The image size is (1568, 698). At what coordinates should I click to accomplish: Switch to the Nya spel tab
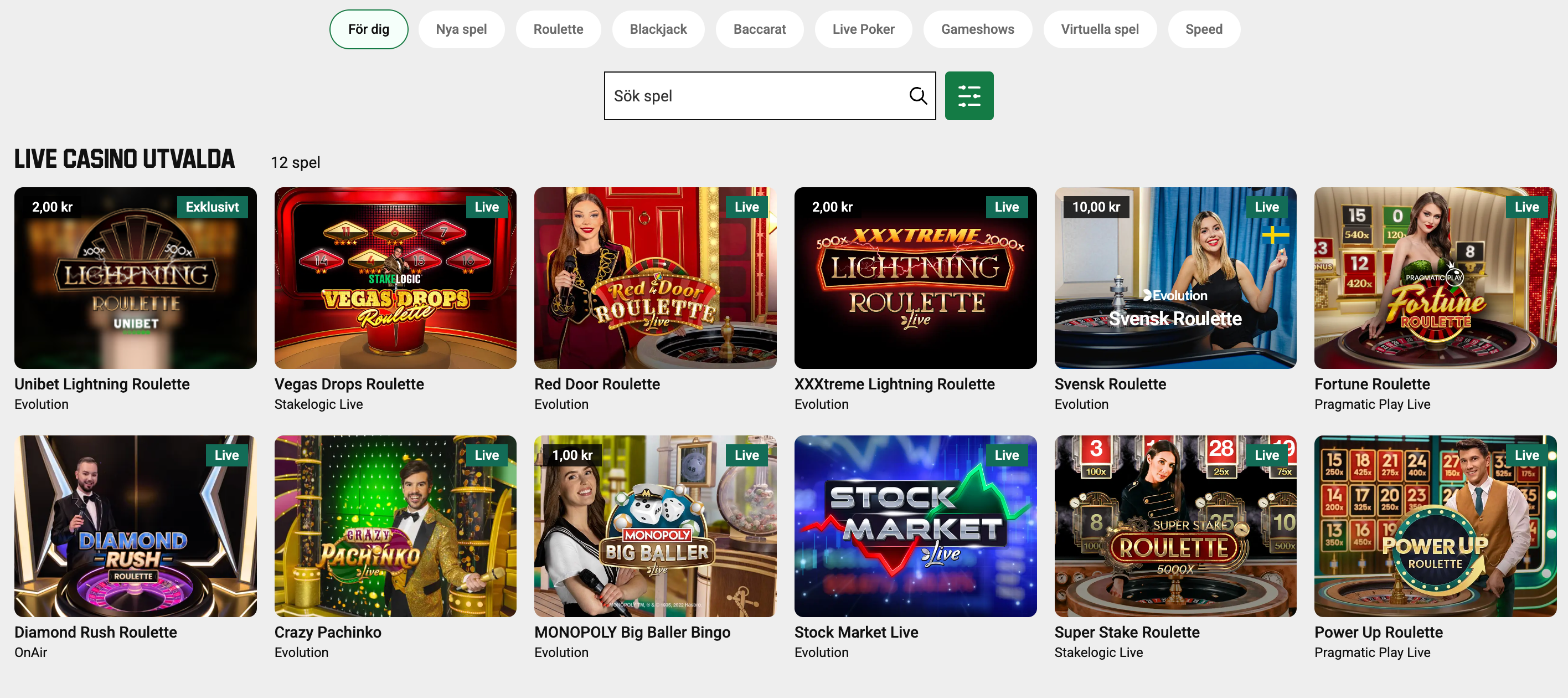point(461,29)
